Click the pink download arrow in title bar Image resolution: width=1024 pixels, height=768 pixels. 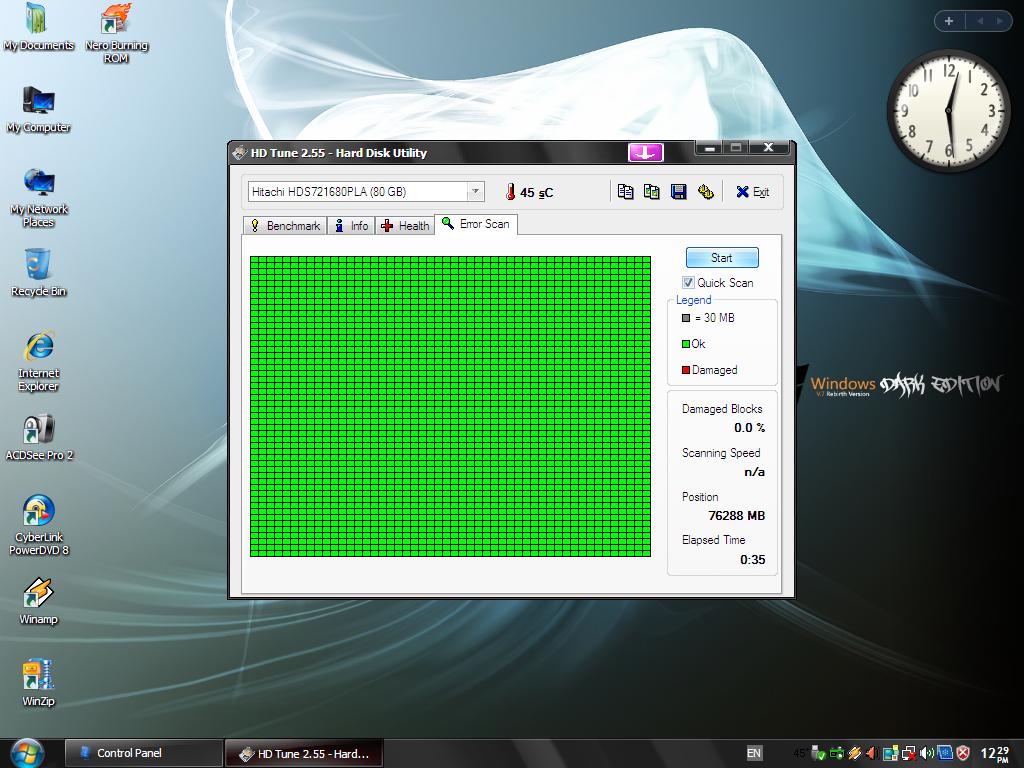(645, 152)
